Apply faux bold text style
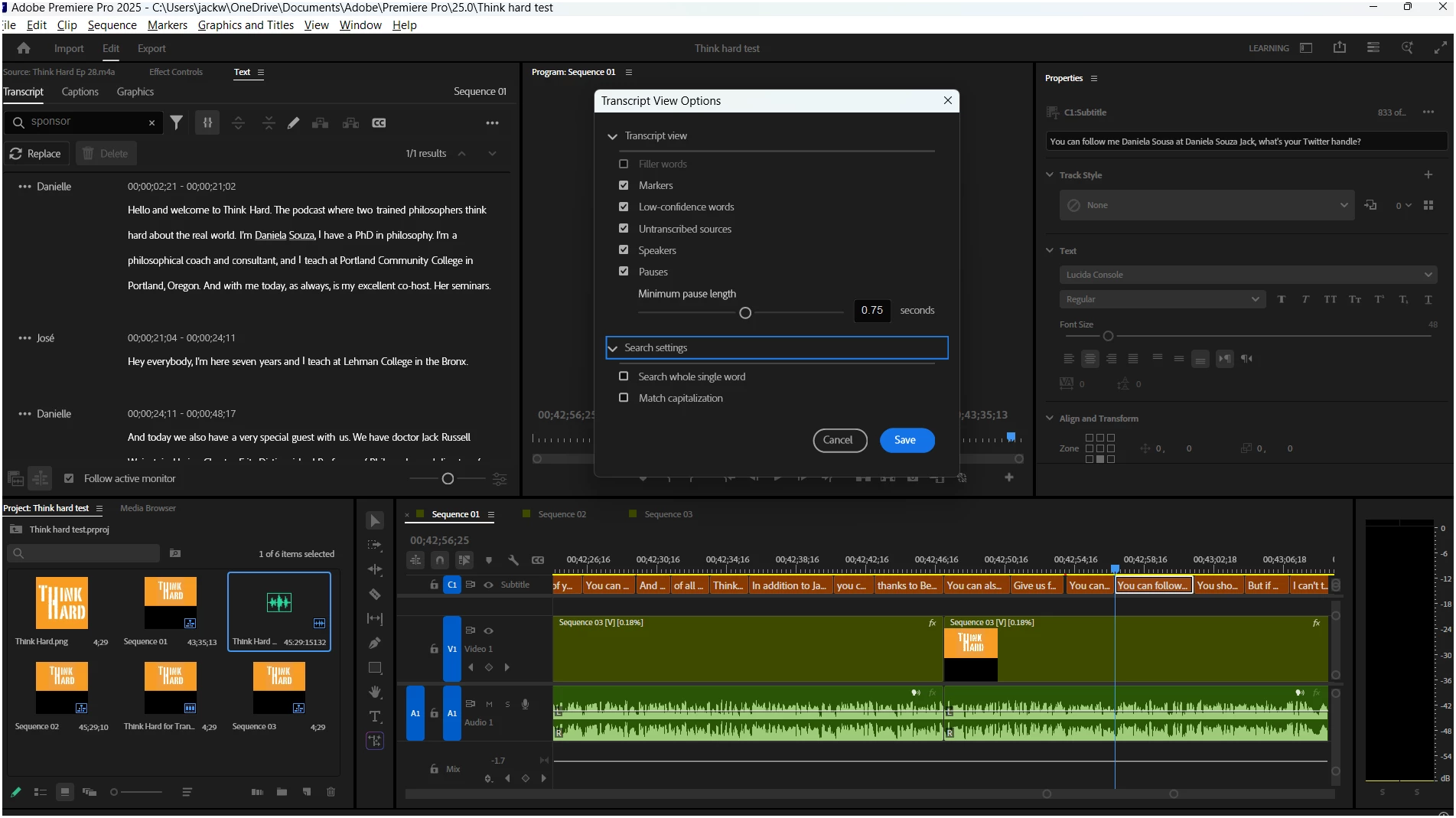This screenshot has height=818, width=1456. (1282, 299)
